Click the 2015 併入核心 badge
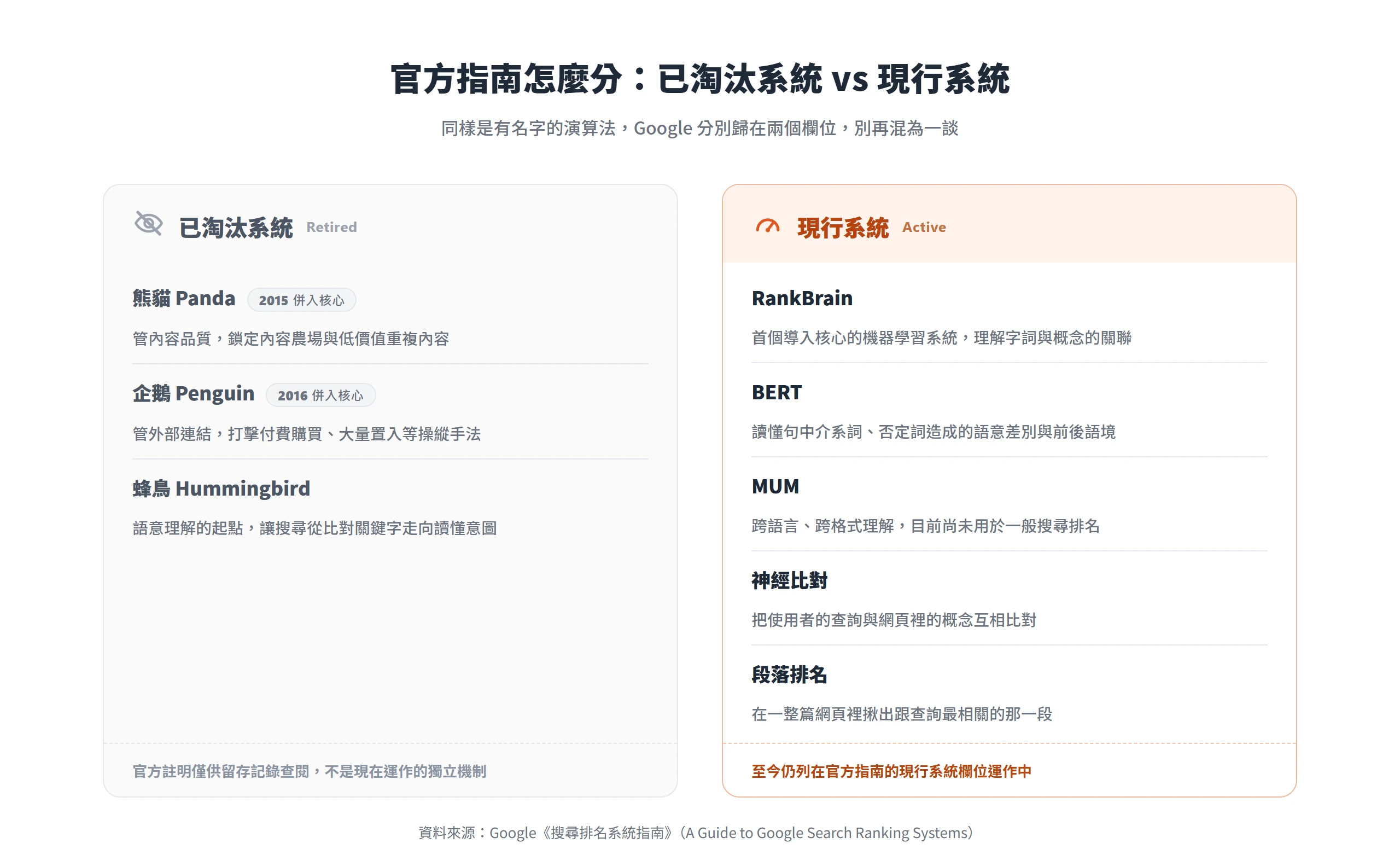 click(302, 300)
